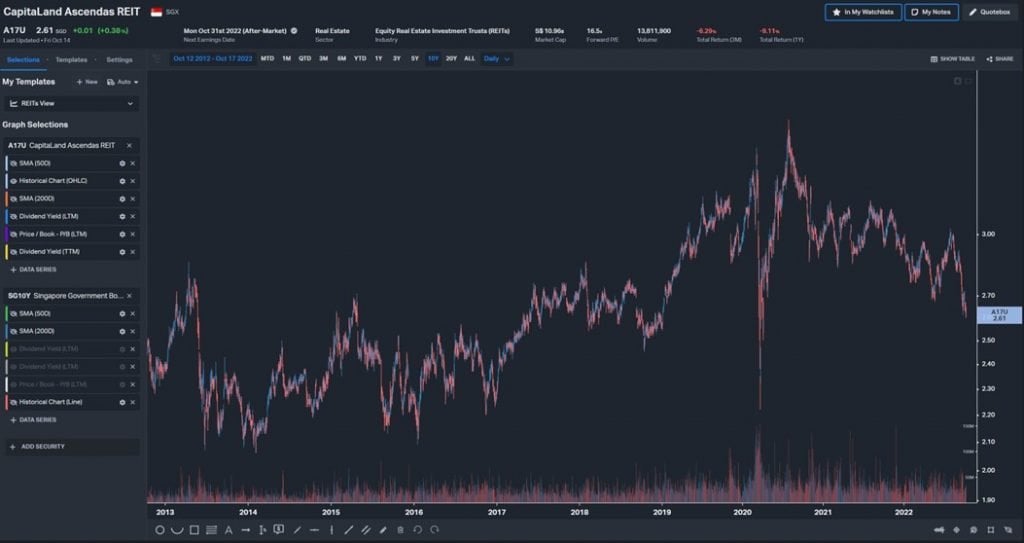Switch to the Settings tab
The image size is (1024, 543).
pyautogui.click(x=120, y=59)
